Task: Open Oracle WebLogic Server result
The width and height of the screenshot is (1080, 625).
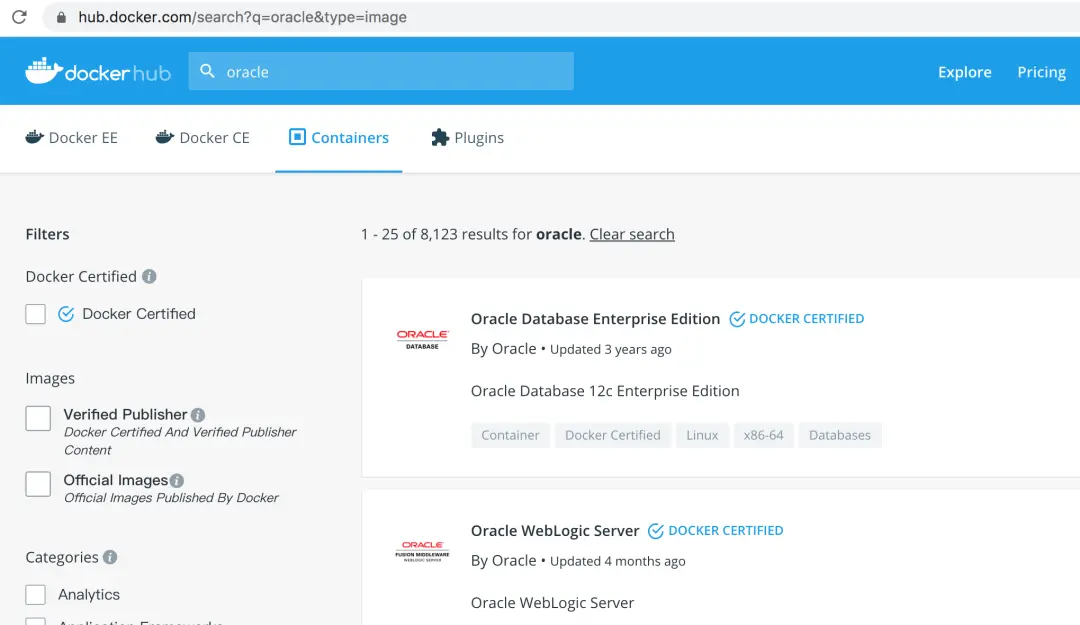Action: [555, 531]
